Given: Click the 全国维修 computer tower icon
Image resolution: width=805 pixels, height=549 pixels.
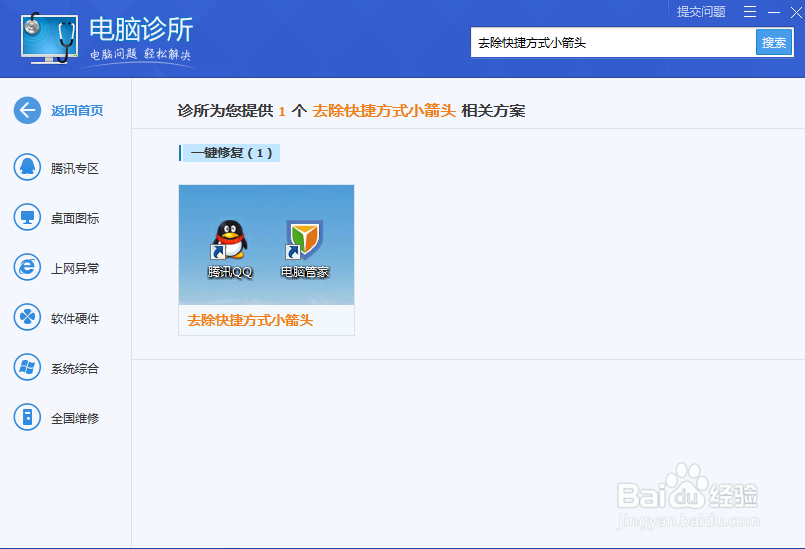Looking at the screenshot, I should point(27,417).
